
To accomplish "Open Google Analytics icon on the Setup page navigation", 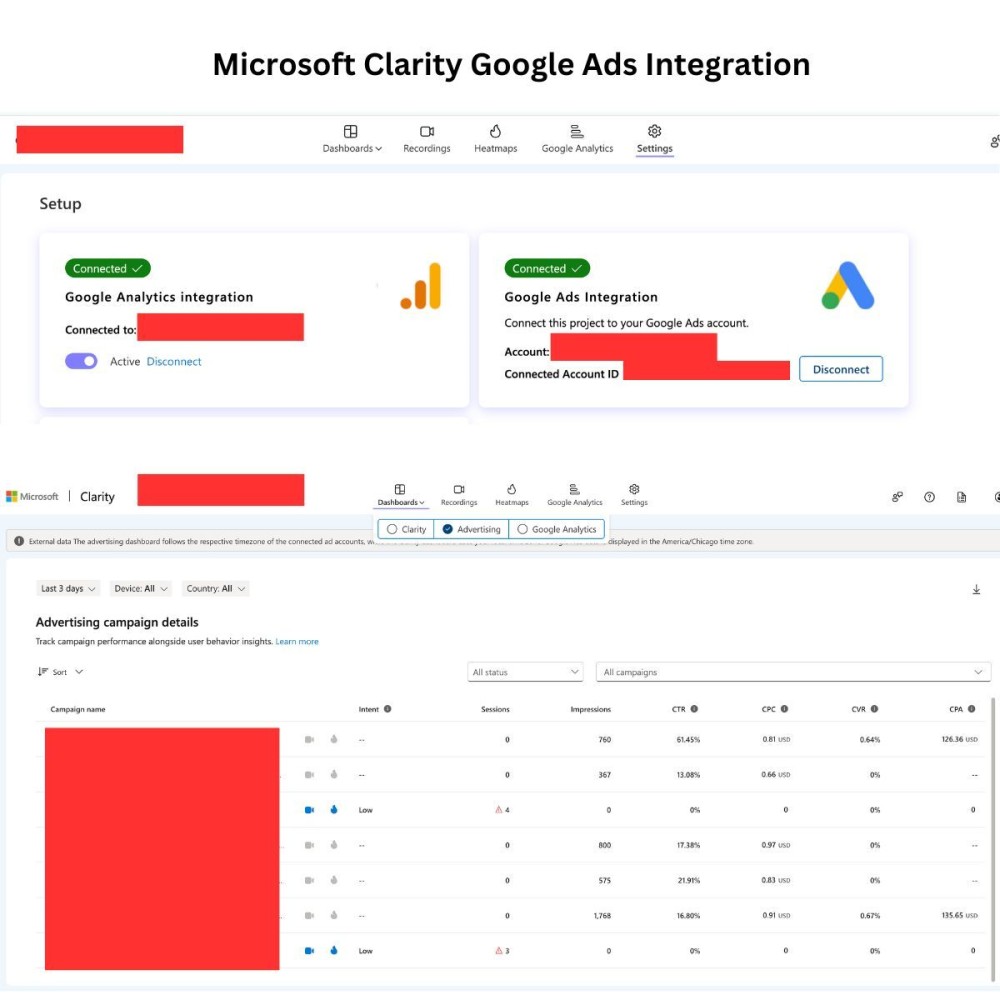I will click(x=577, y=131).
